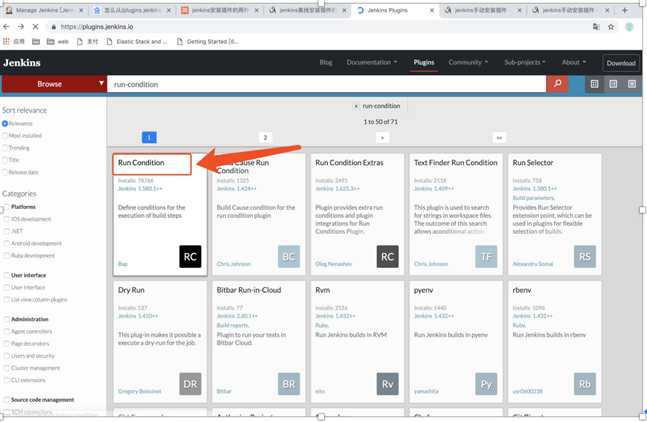
Task: Click the BR icon on Bitbar card
Action: (289, 384)
